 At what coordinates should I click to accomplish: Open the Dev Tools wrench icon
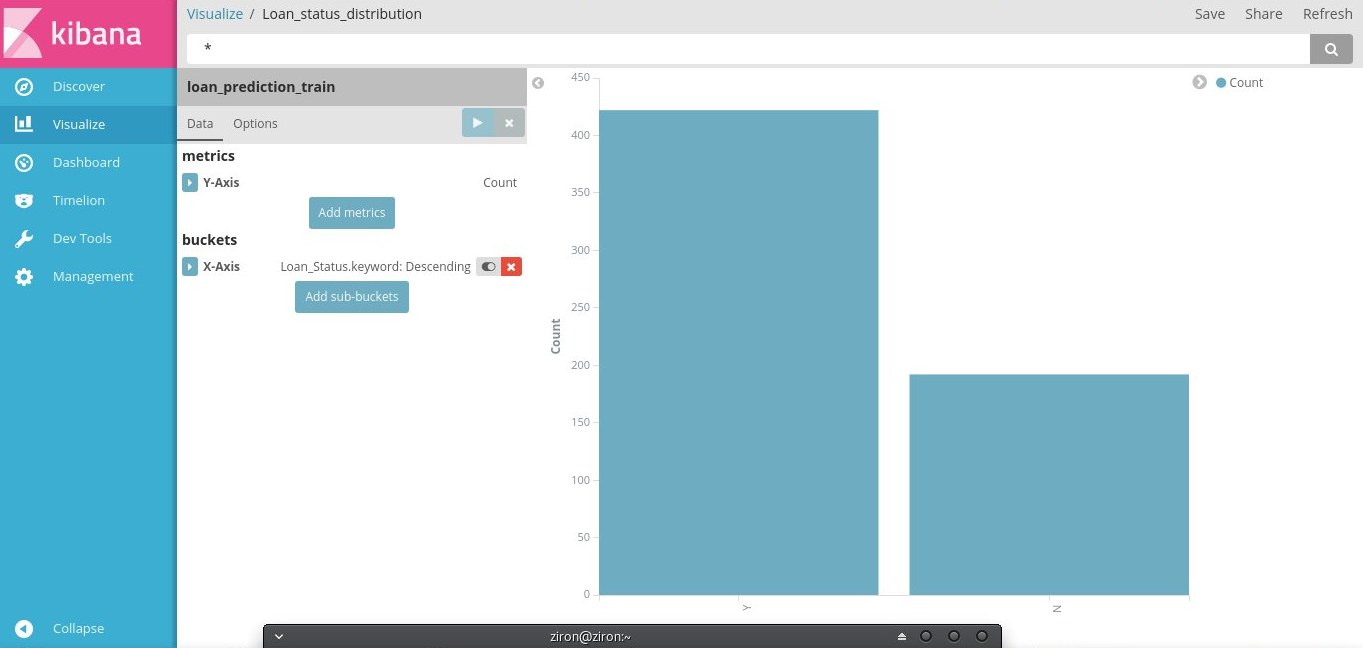tap(24, 239)
